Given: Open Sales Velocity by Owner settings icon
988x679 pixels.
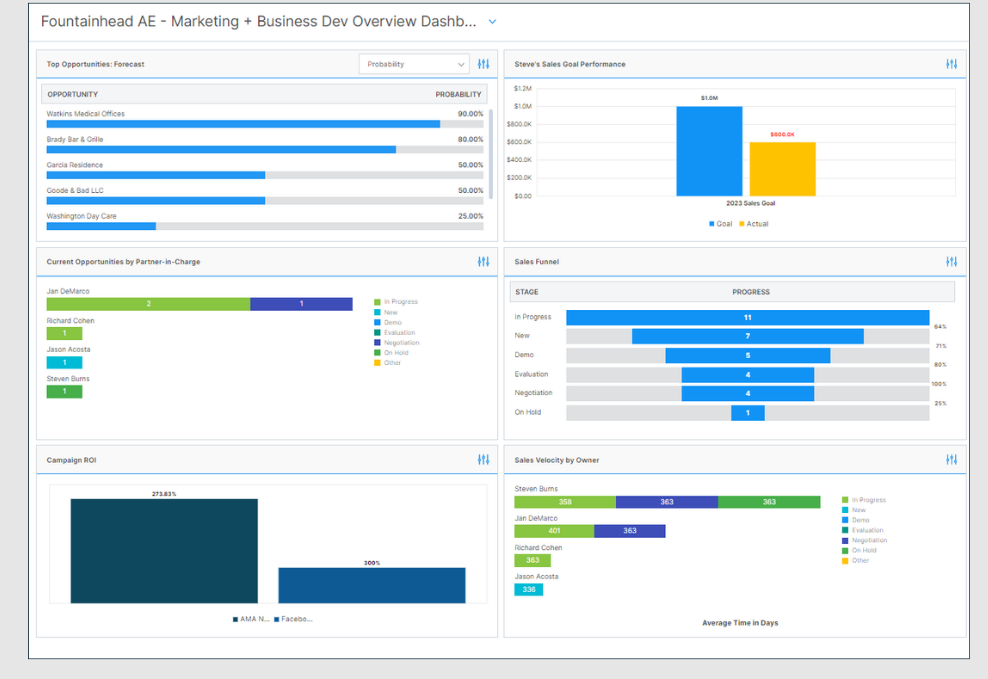Looking at the screenshot, I should (951, 460).
